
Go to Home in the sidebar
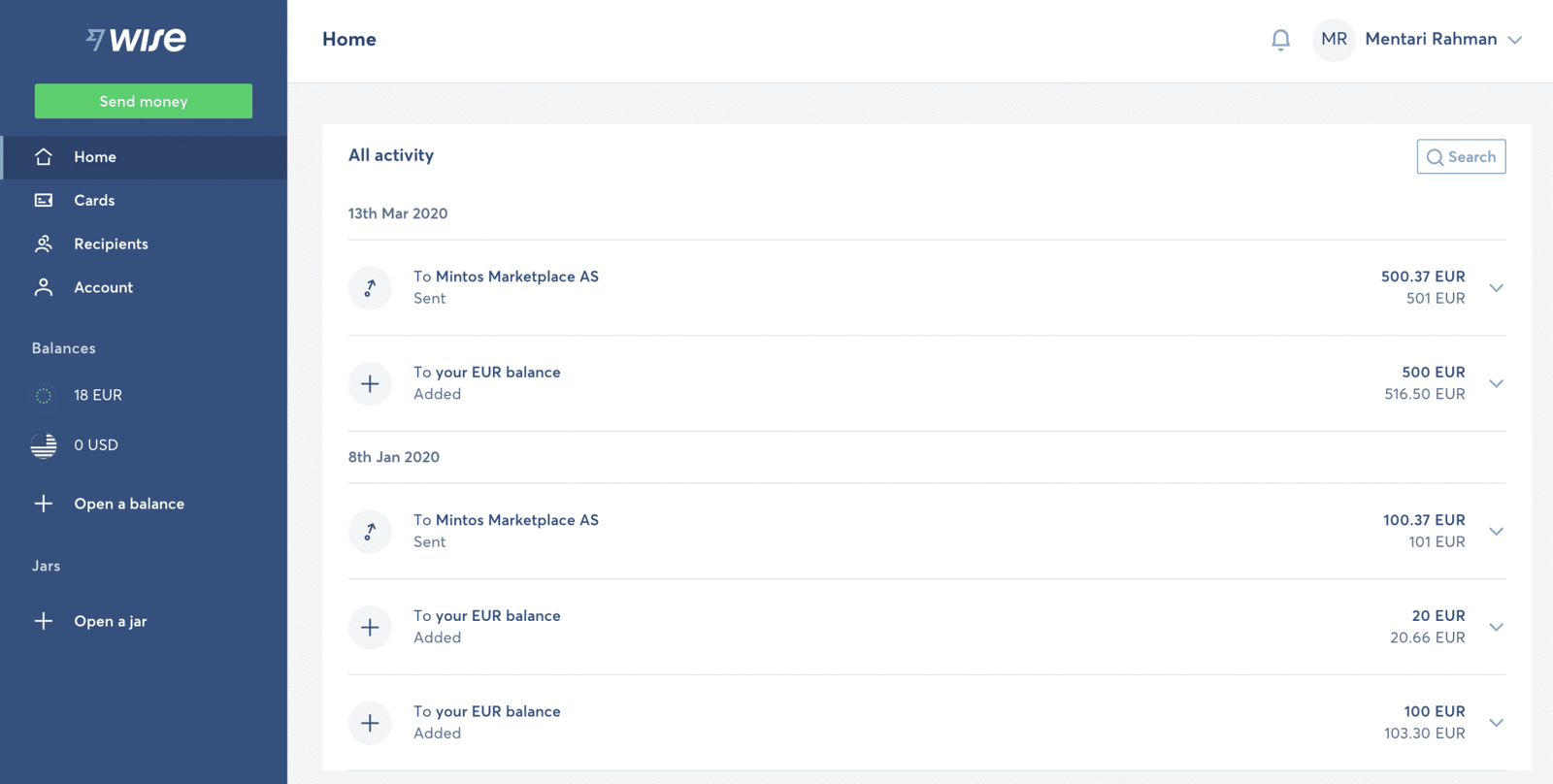144,157
